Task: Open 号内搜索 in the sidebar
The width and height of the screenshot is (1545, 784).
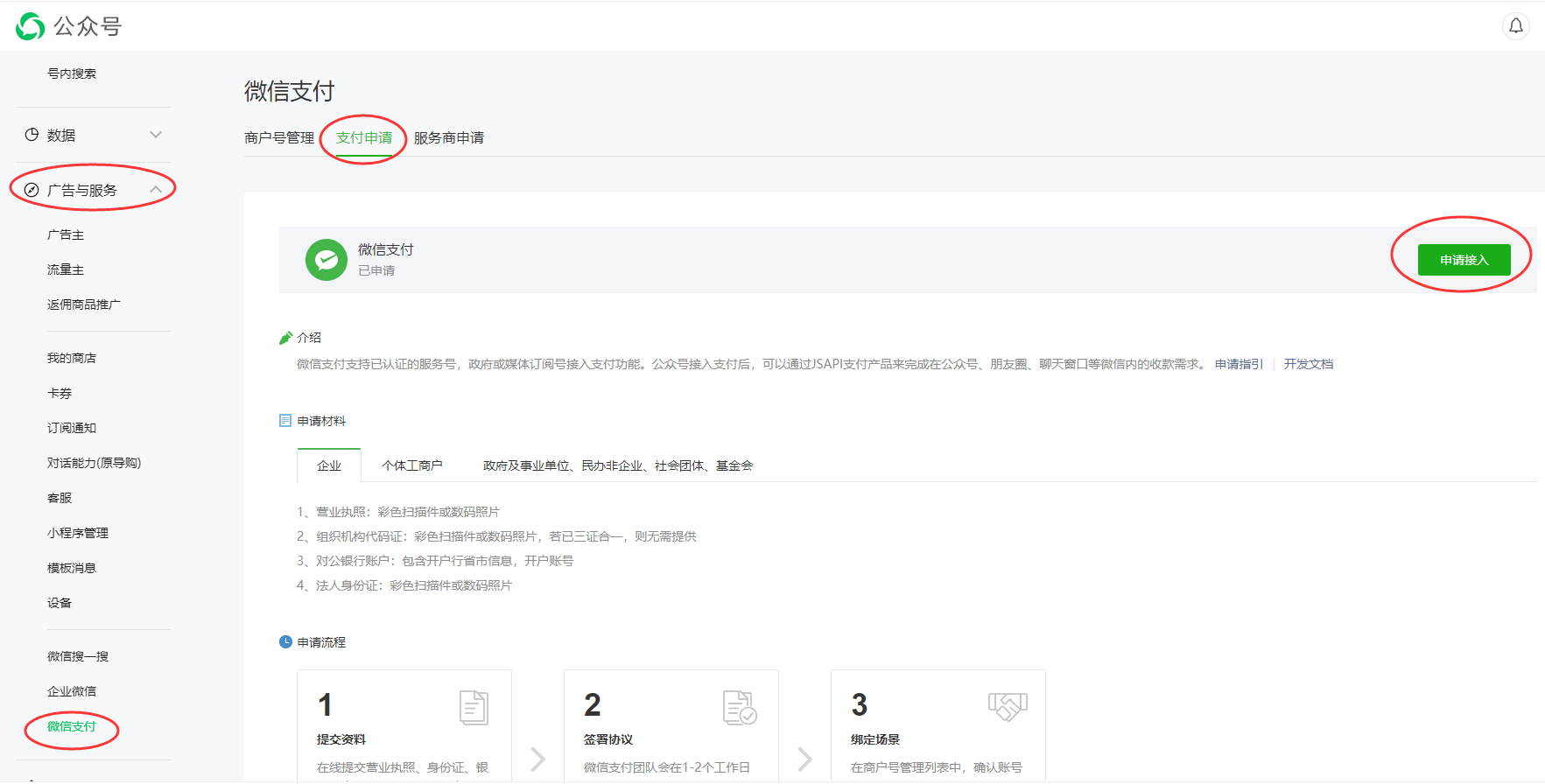Action: 72,73
